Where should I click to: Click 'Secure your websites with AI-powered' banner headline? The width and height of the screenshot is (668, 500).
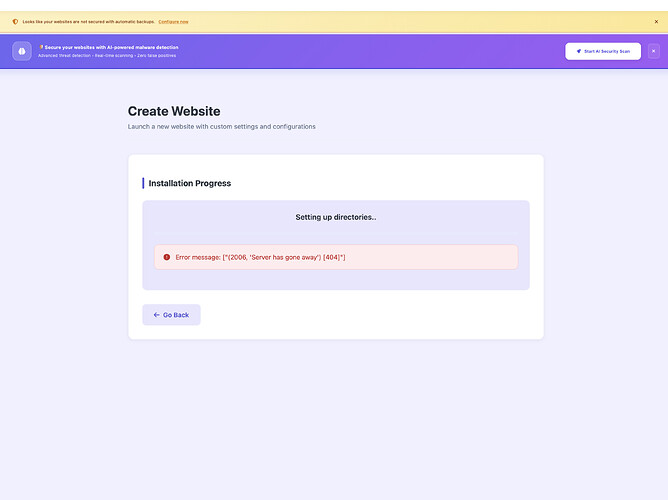110,47
